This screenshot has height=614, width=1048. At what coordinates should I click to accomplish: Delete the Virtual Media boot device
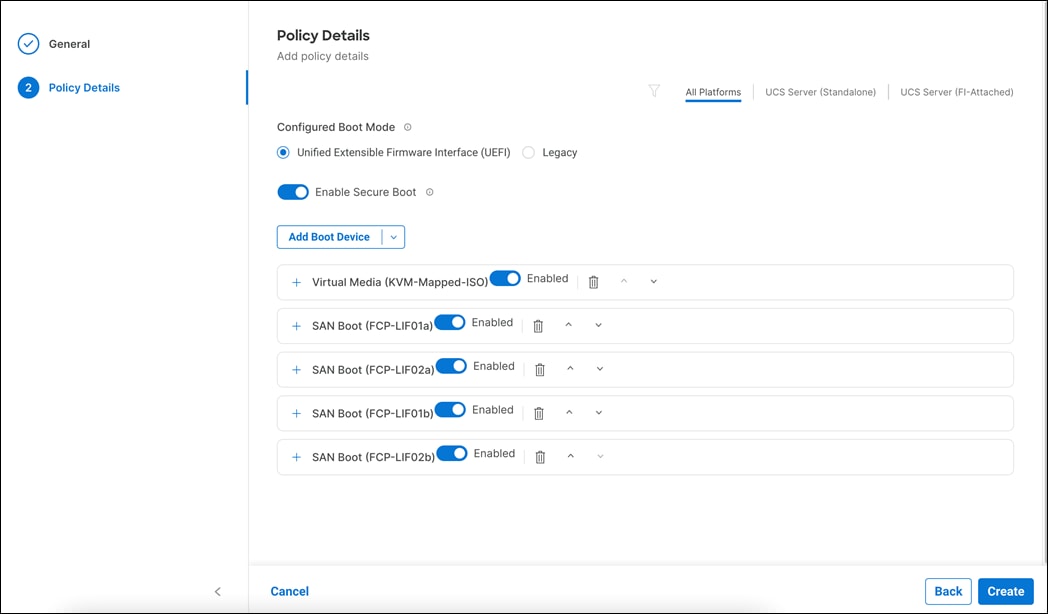593,281
